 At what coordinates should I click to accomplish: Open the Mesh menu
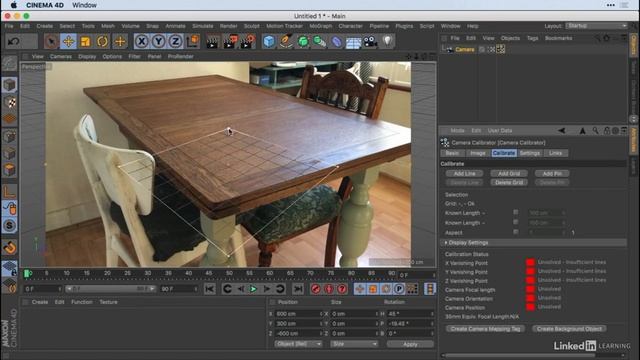tap(108, 26)
